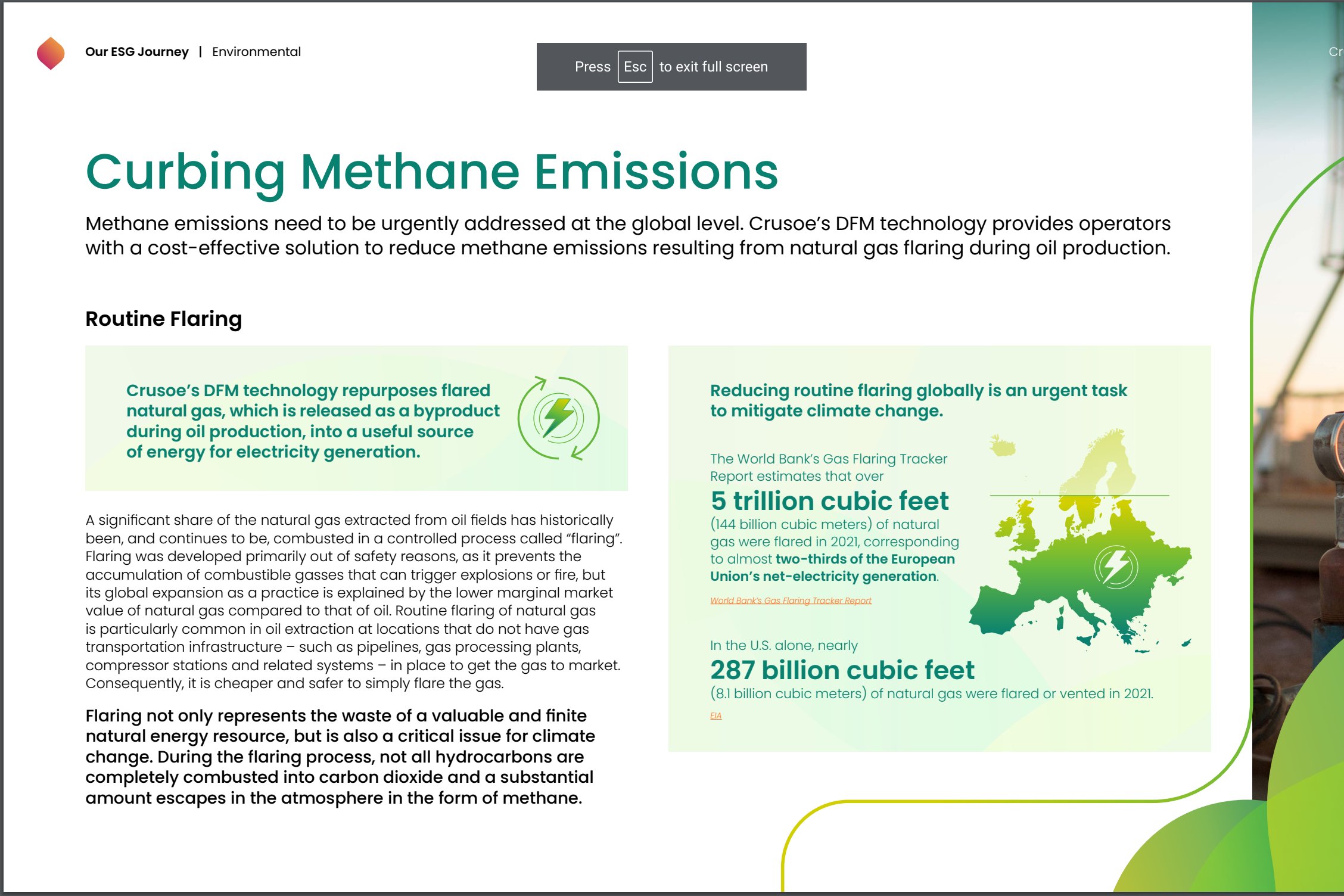Click the Curbing Methane Emissions title
The height and width of the screenshot is (896, 1344).
coord(432,172)
